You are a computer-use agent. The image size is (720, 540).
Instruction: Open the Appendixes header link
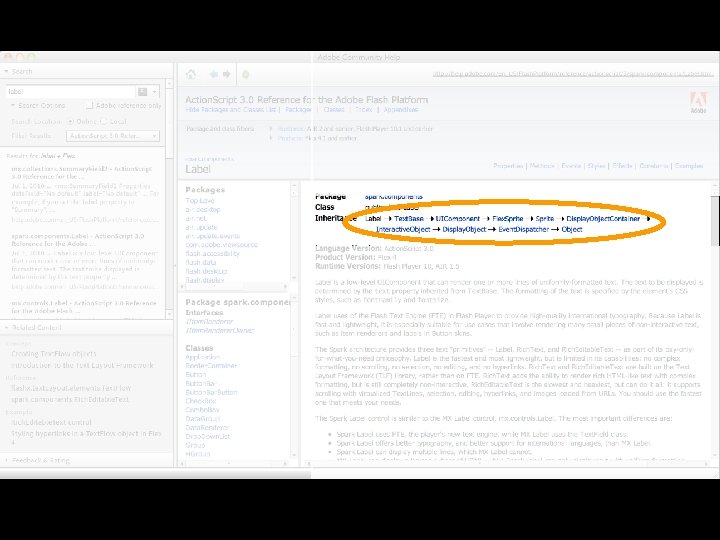pyautogui.click(x=401, y=110)
